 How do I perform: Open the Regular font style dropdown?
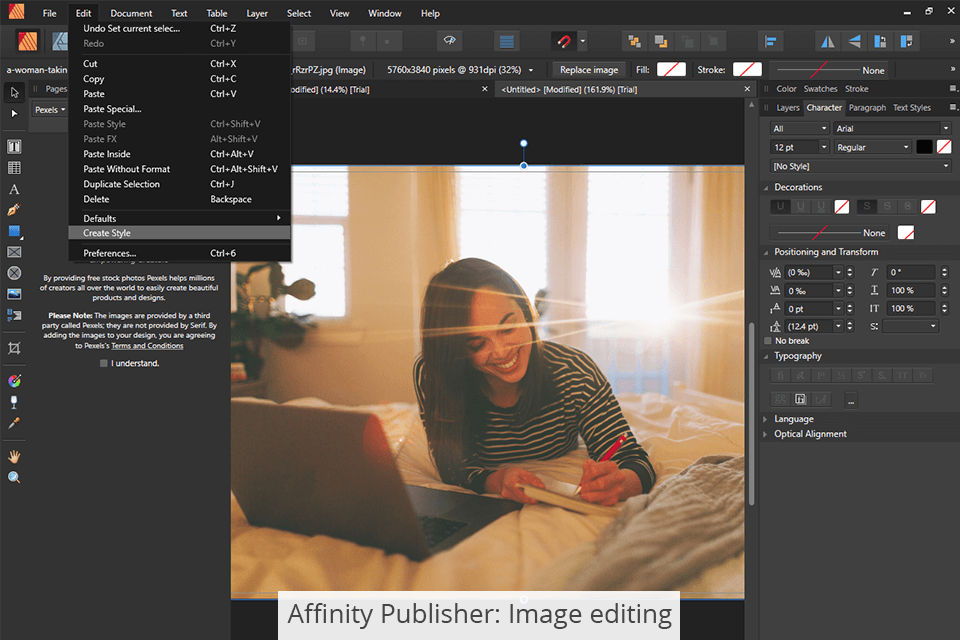pyautogui.click(x=872, y=147)
